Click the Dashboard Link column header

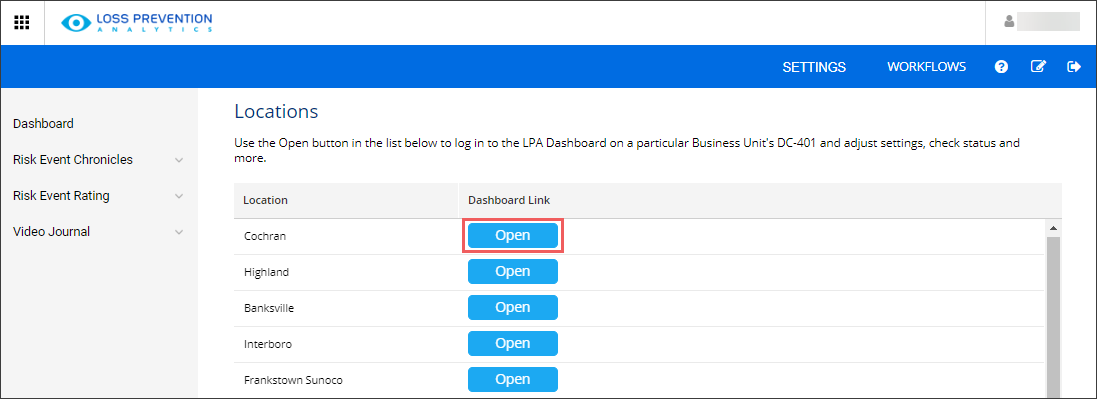(x=509, y=200)
